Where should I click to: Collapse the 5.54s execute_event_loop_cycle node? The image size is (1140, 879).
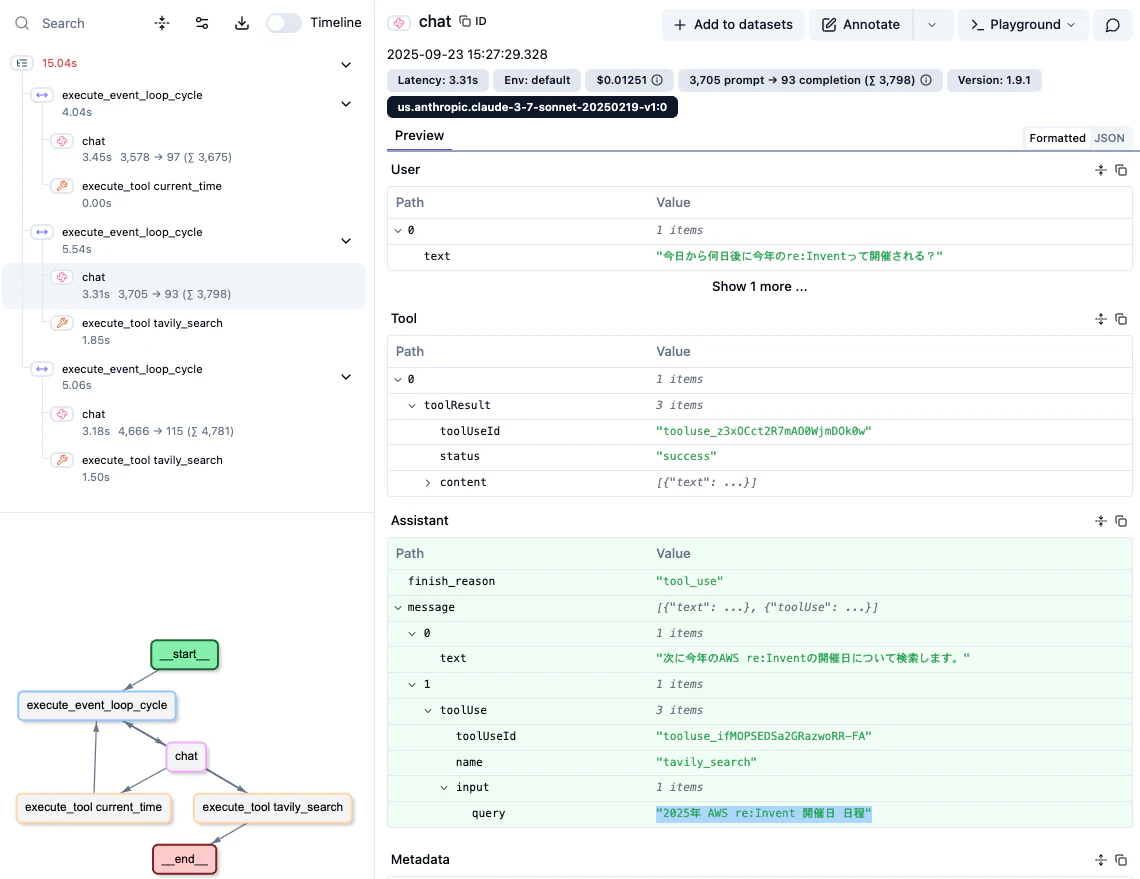click(x=346, y=241)
